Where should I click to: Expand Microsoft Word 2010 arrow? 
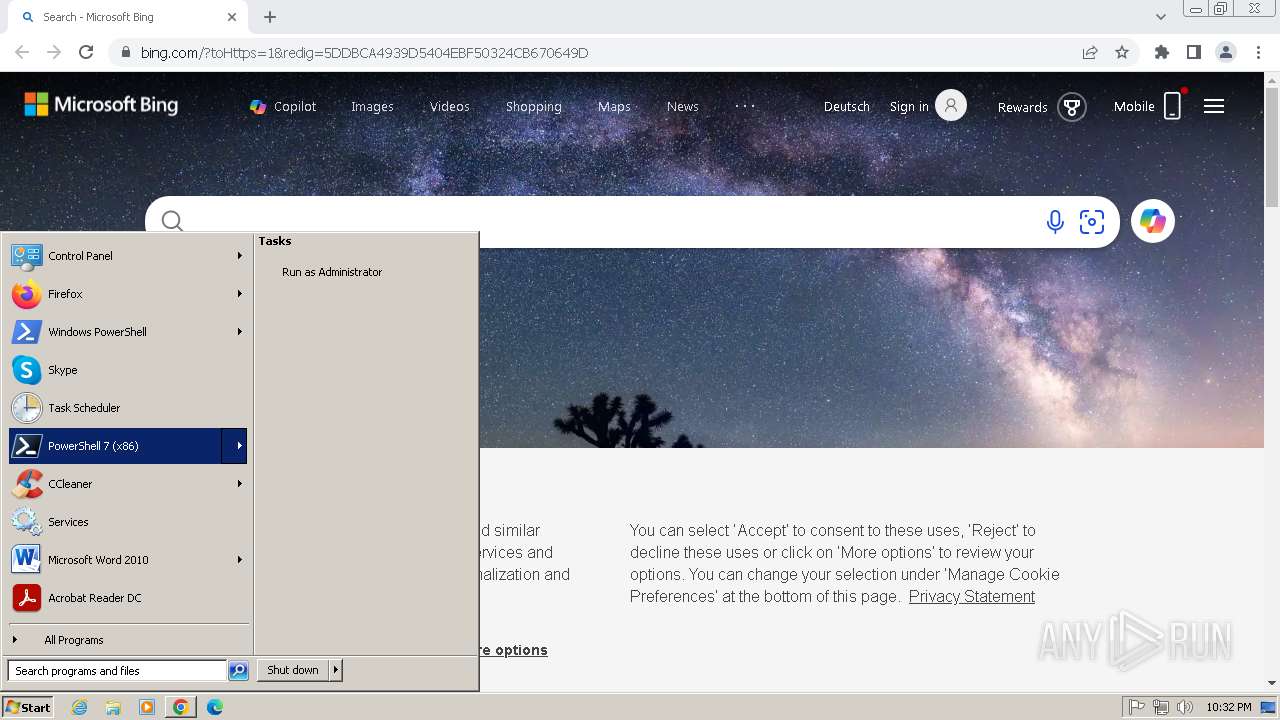239,560
